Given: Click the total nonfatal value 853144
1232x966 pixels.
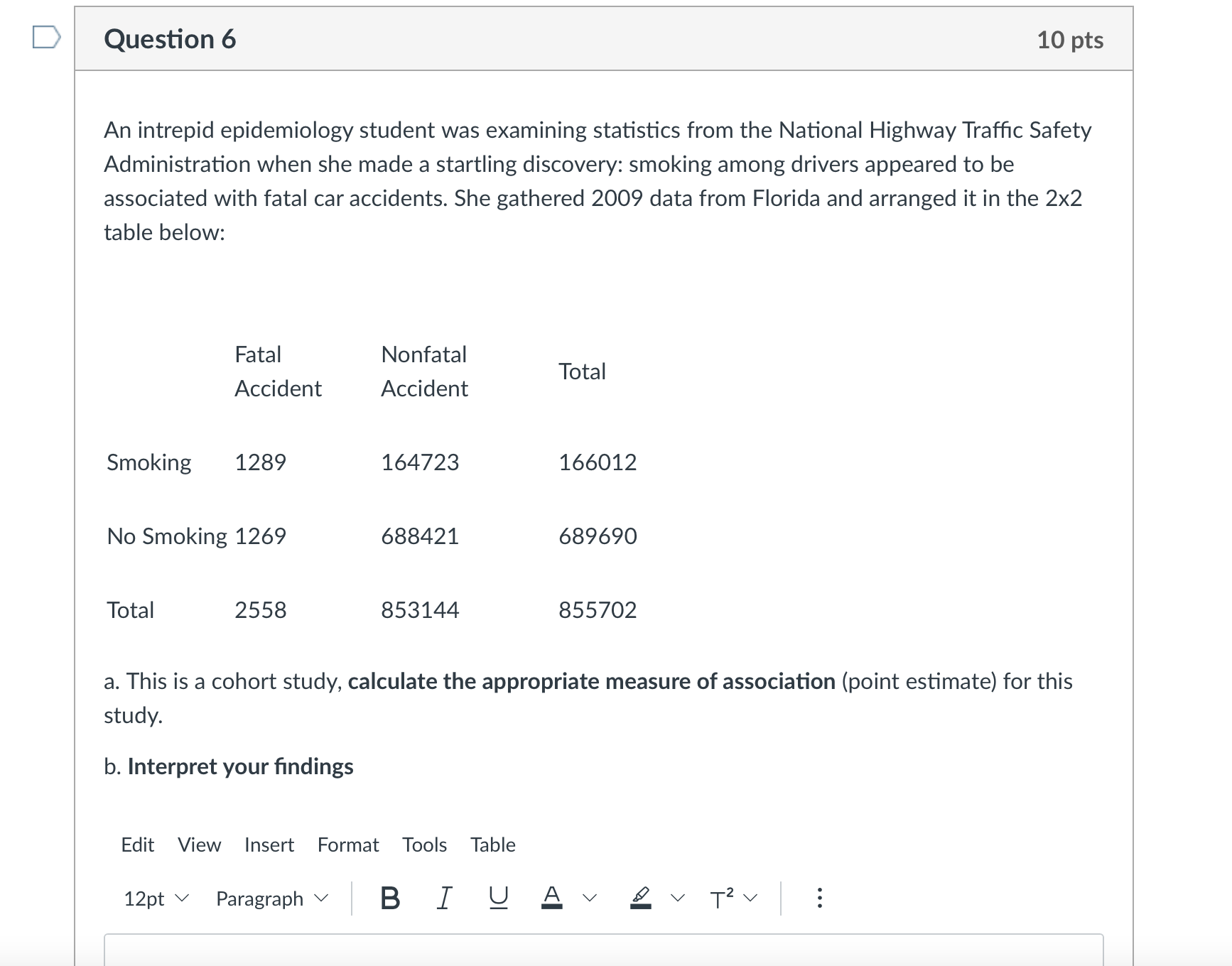Looking at the screenshot, I should (420, 610).
